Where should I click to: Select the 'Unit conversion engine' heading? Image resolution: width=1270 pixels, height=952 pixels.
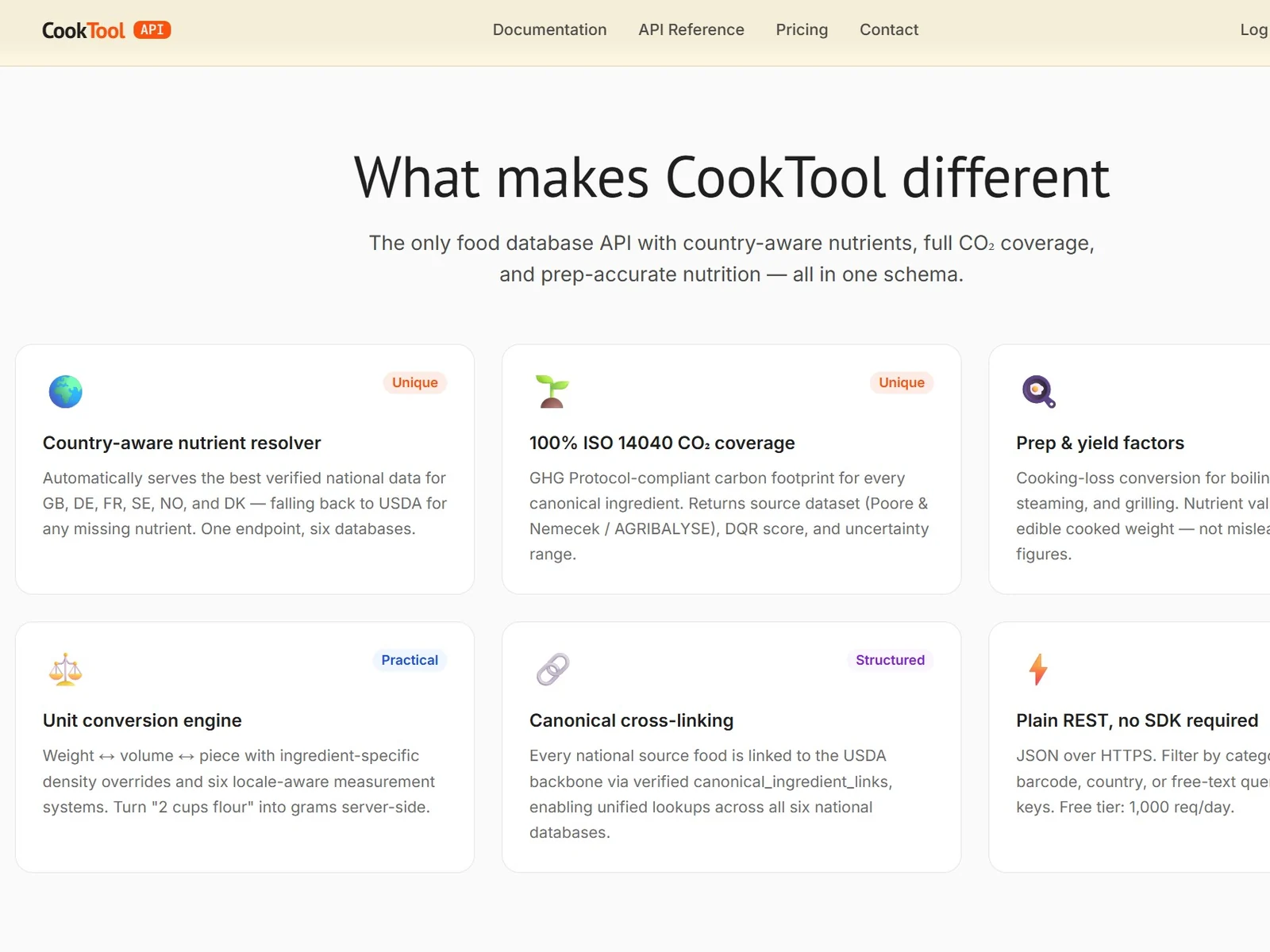tap(142, 720)
